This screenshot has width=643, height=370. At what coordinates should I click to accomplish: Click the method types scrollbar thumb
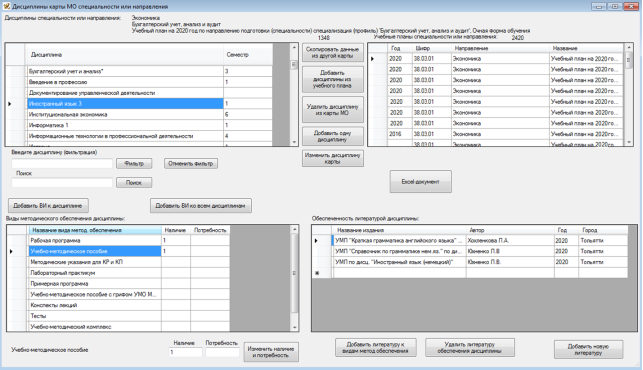294,273
